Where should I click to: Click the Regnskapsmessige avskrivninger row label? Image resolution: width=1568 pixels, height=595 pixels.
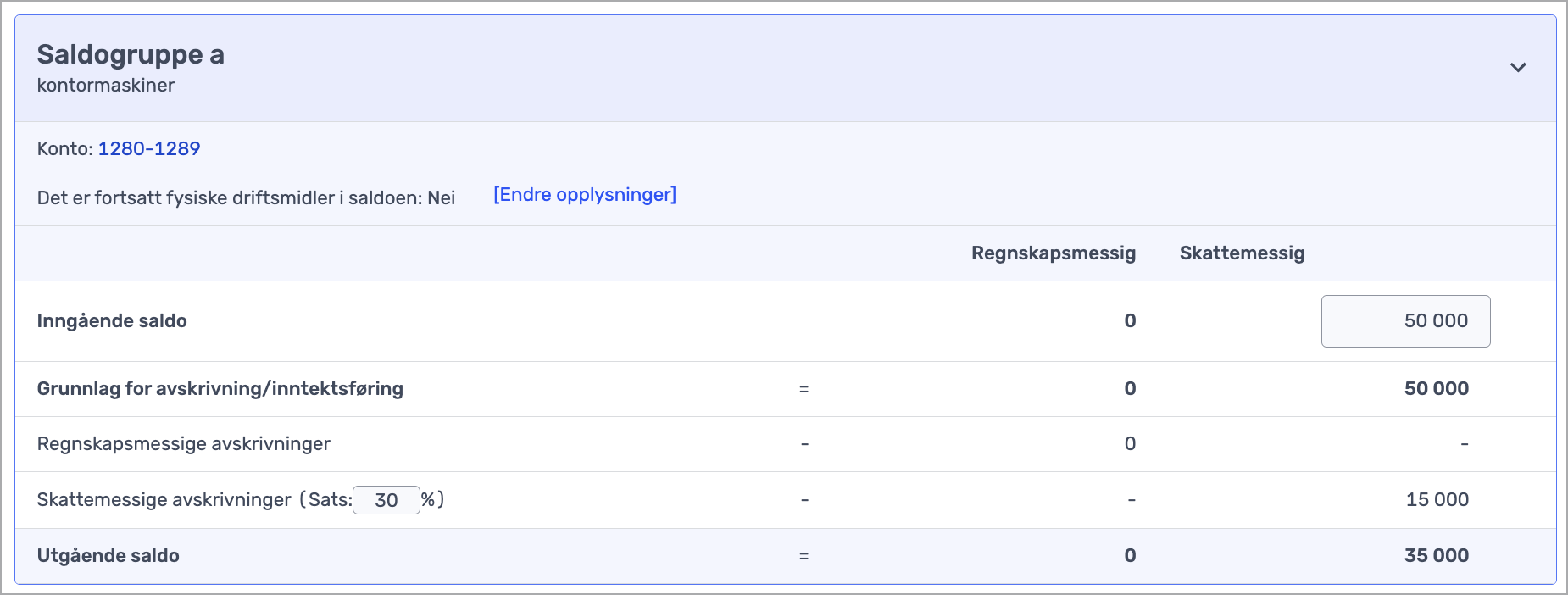coord(184,444)
